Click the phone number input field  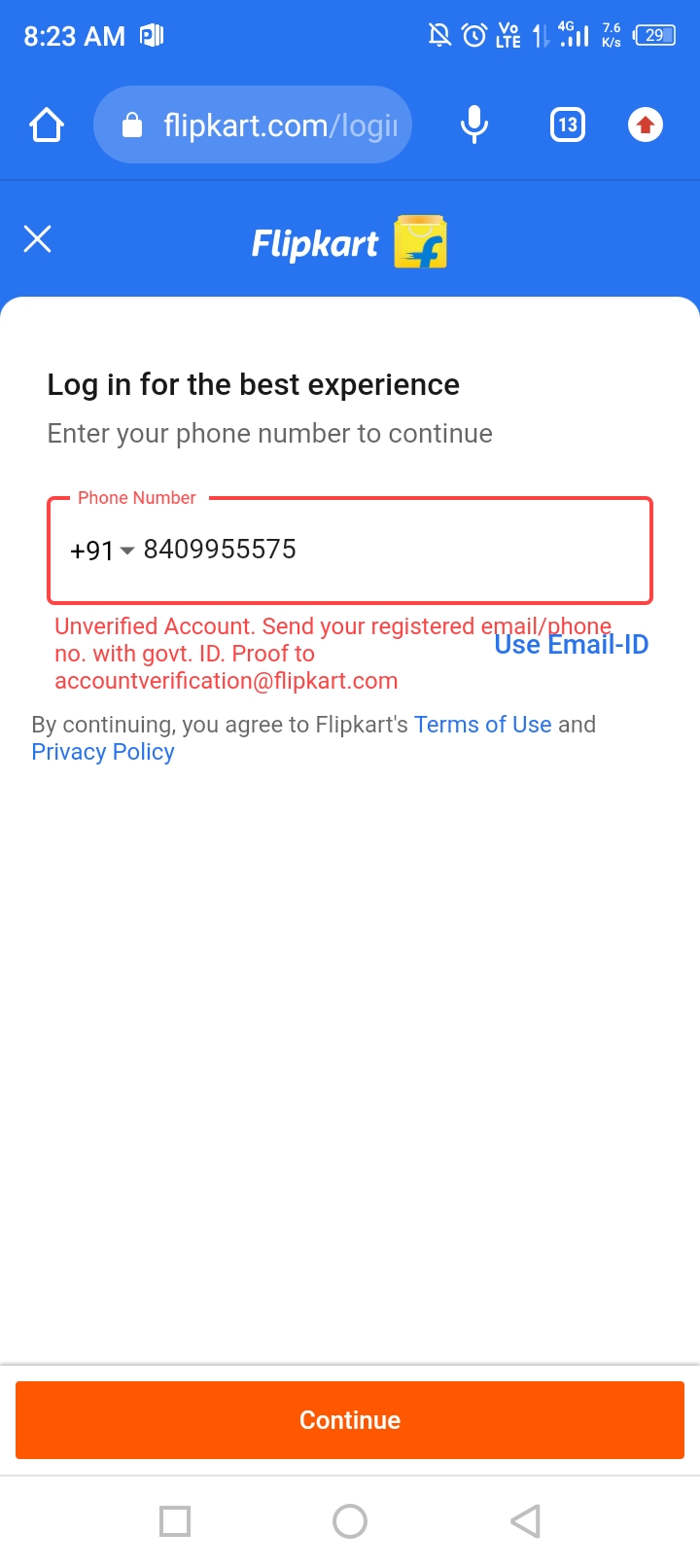[x=389, y=551]
